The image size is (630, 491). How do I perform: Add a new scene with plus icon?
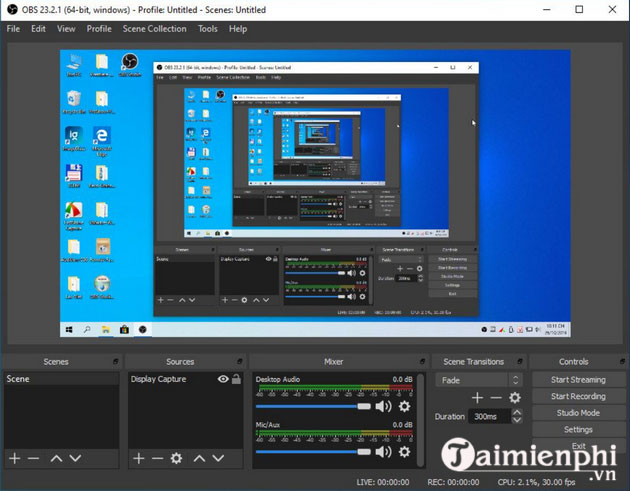point(15,458)
